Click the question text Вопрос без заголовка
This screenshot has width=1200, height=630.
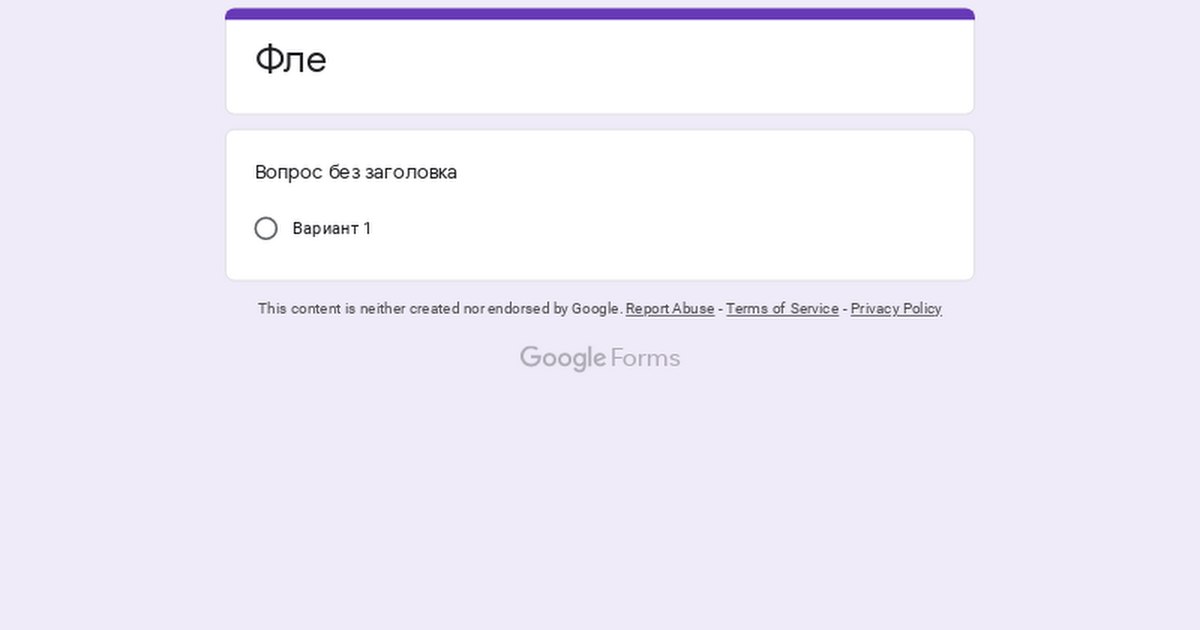click(356, 172)
